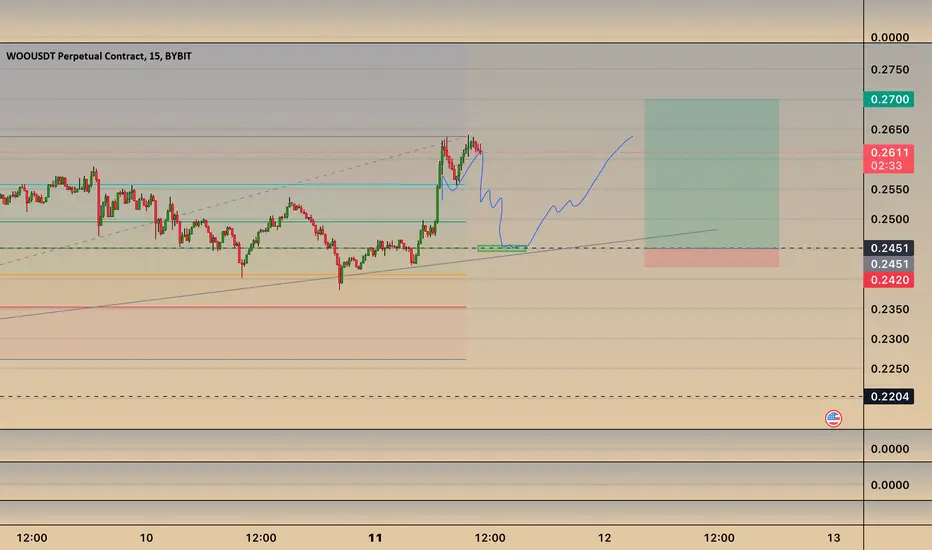Click the 0.2250 price axis label
This screenshot has height=550, width=932.
(x=890, y=369)
